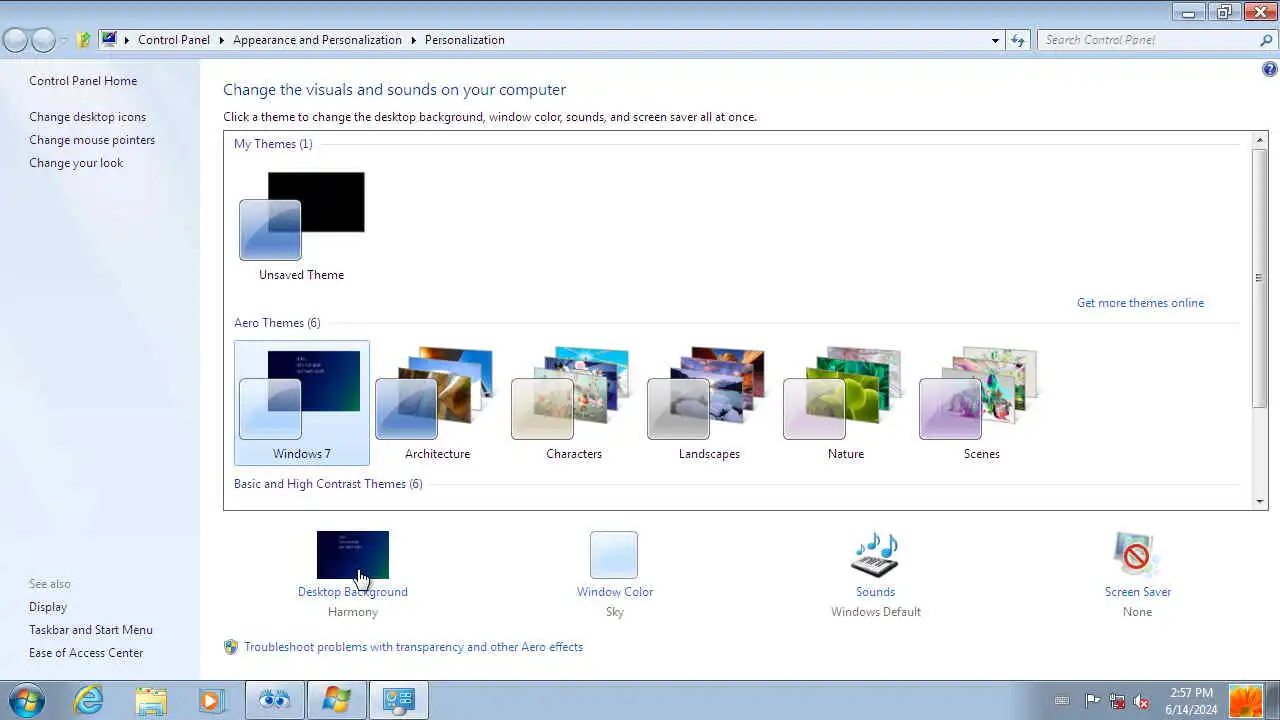Image resolution: width=1280 pixels, height=720 pixels.
Task: Apply the Characters theme
Action: coord(573,403)
